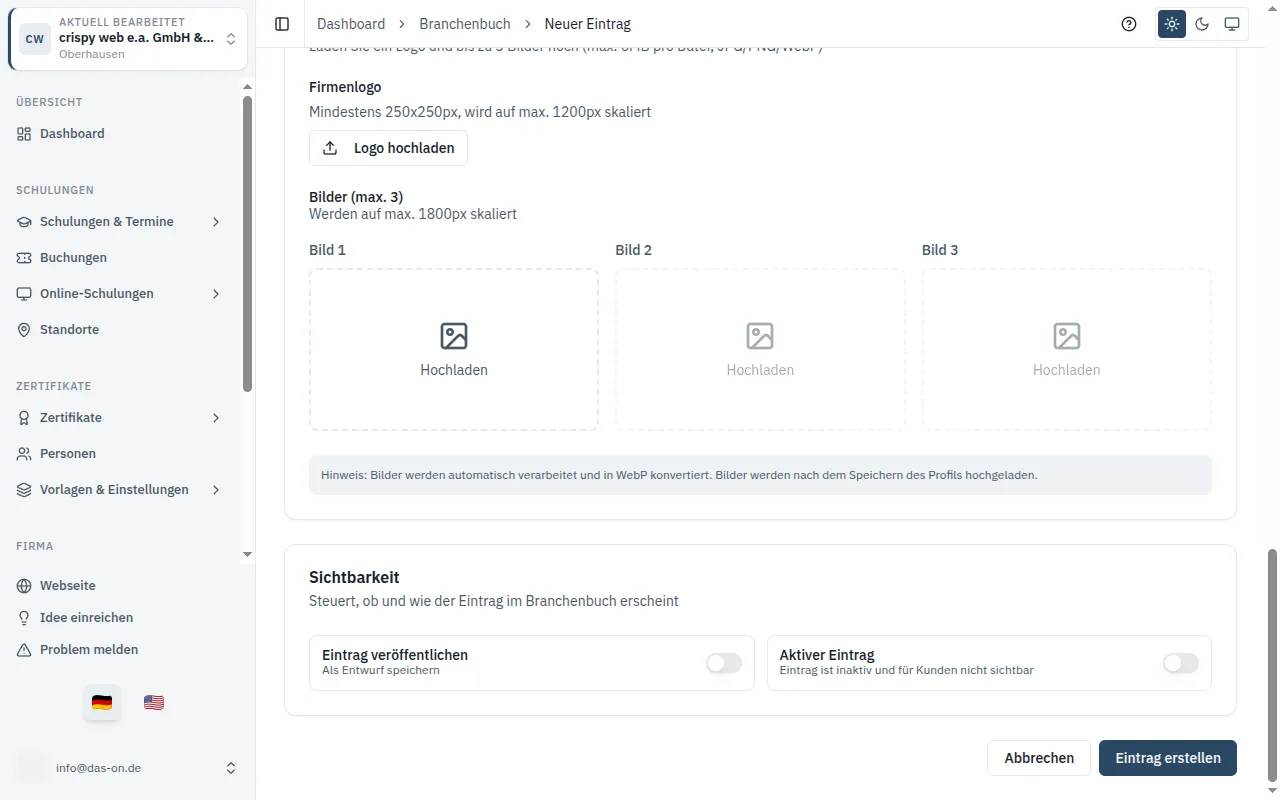Enable Eintrag veröffentlichen switch

point(724,663)
